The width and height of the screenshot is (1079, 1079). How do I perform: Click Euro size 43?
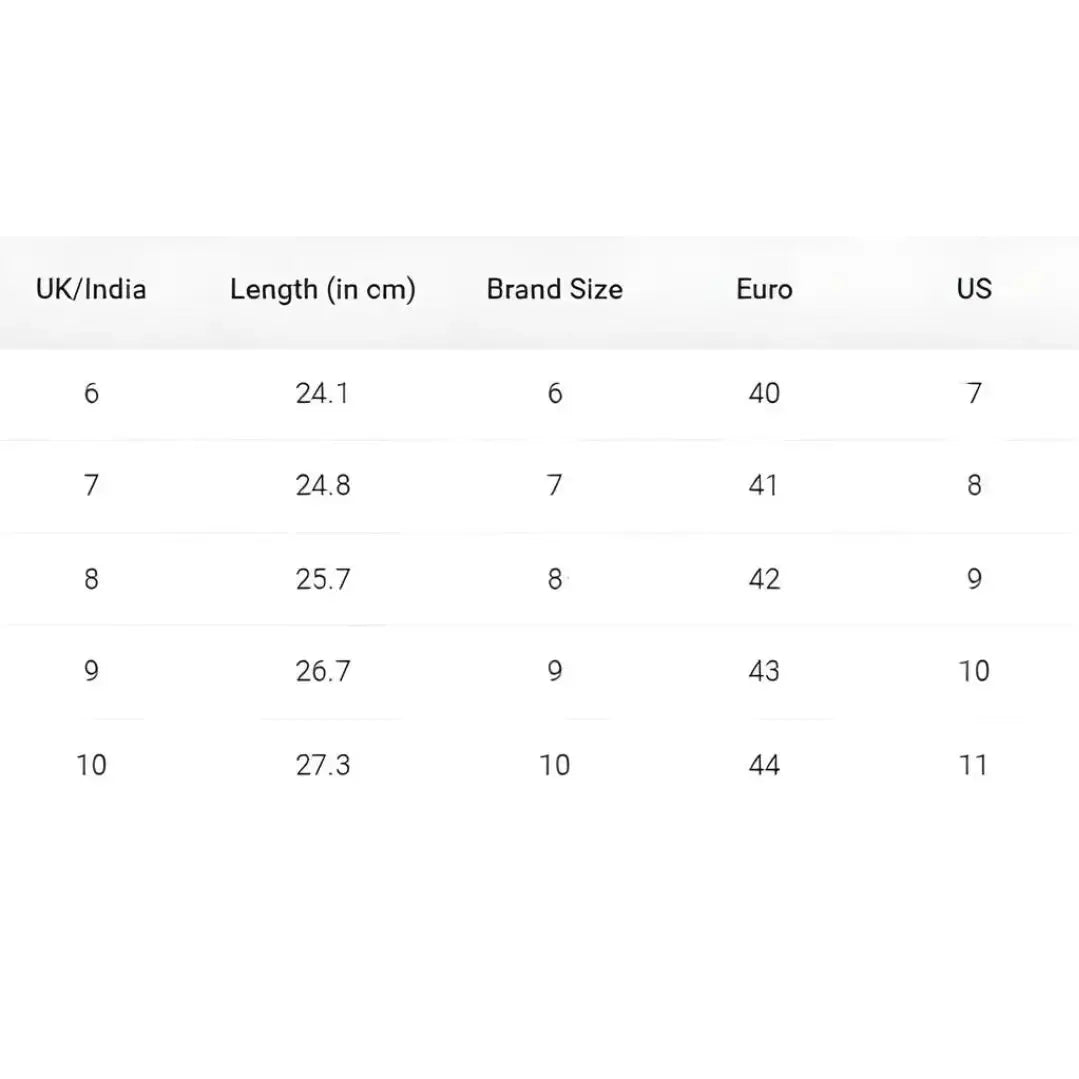click(764, 671)
